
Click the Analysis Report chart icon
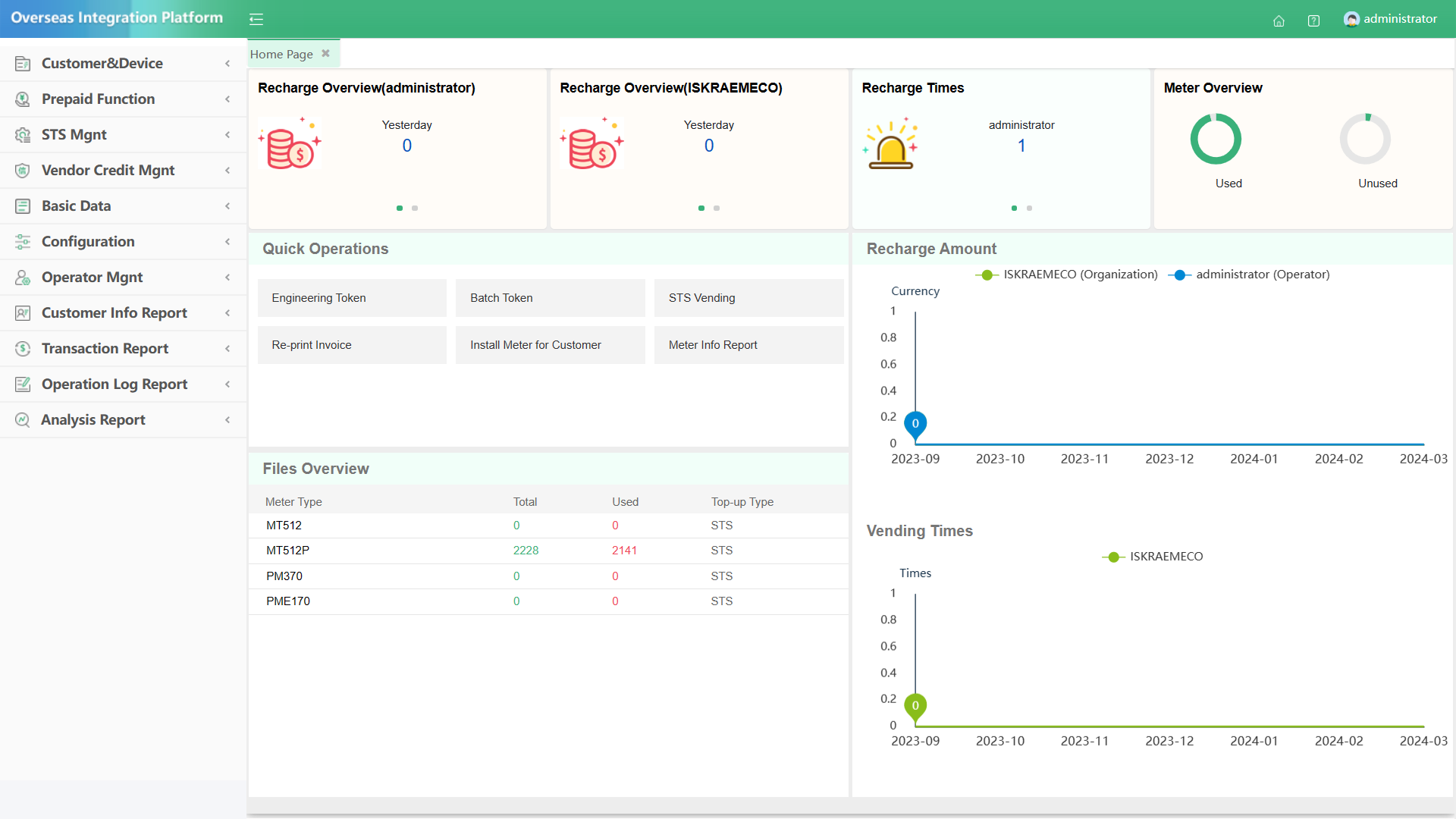[x=23, y=420]
